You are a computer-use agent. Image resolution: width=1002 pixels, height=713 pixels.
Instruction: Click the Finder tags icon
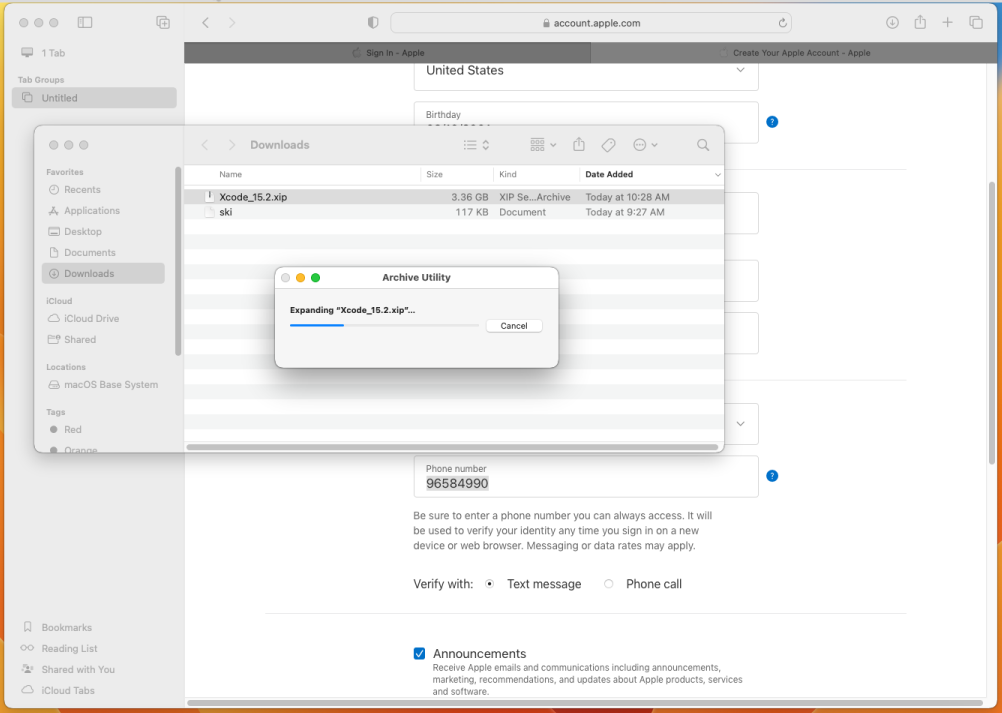coord(608,145)
